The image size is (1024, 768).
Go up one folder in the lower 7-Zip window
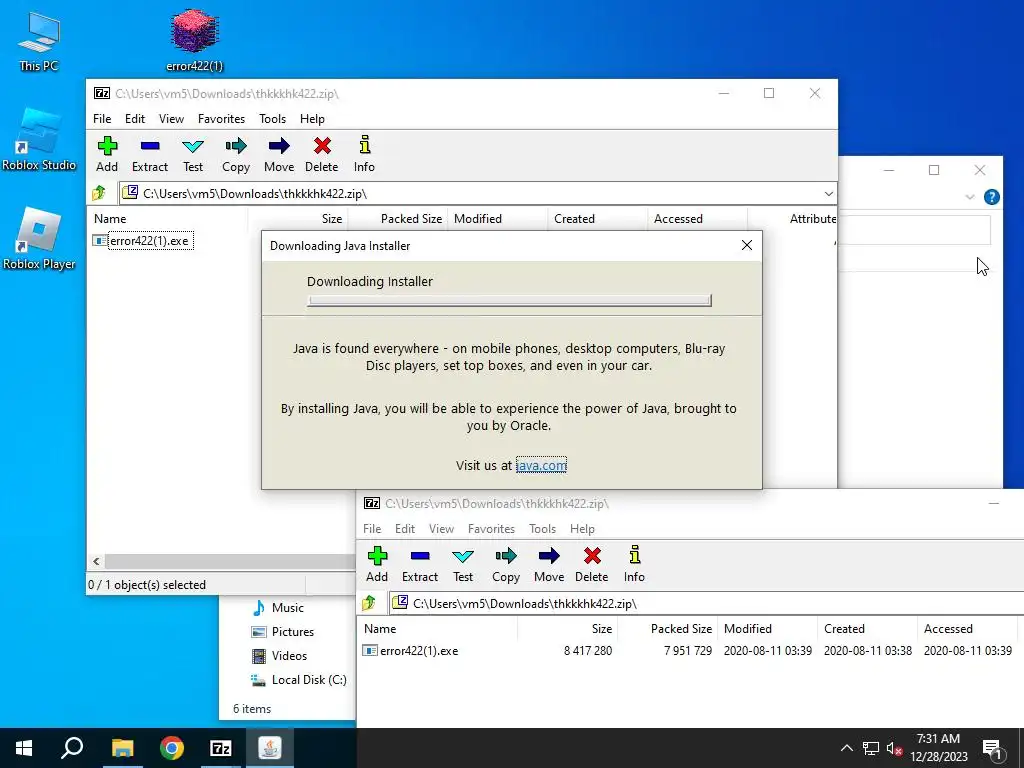pyautogui.click(x=369, y=603)
